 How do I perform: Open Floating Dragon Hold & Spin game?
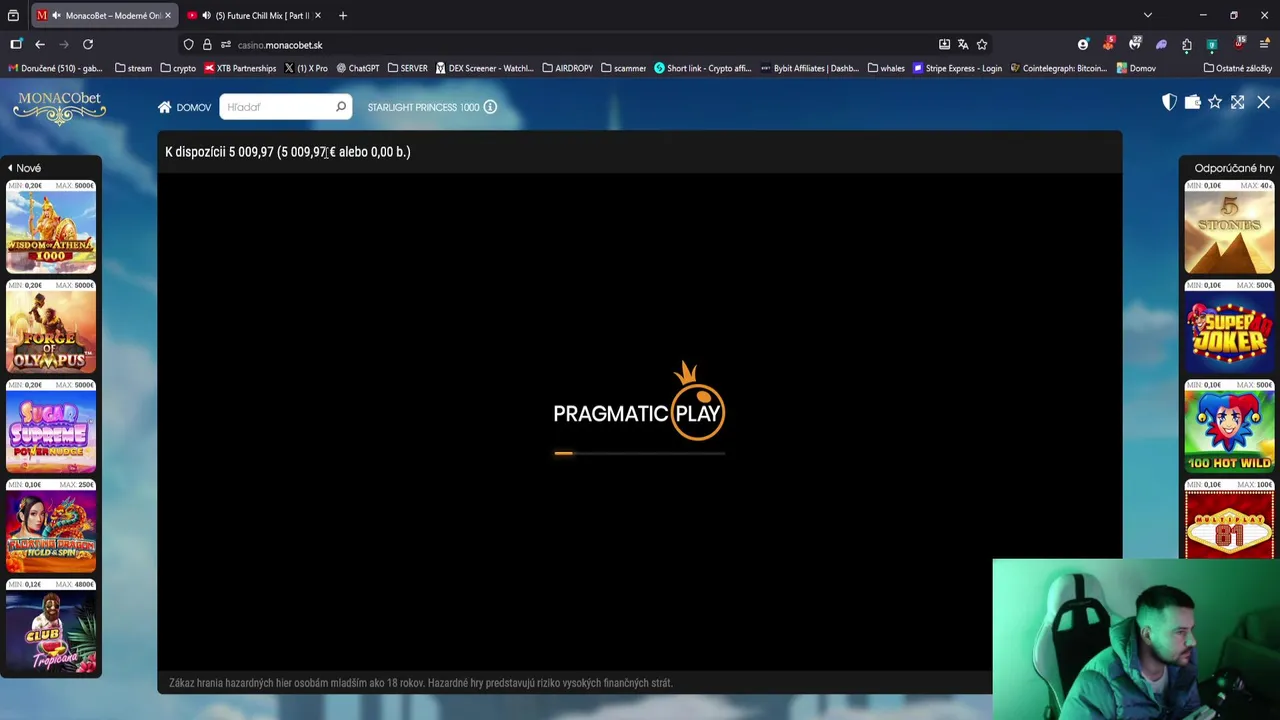pyautogui.click(x=51, y=527)
